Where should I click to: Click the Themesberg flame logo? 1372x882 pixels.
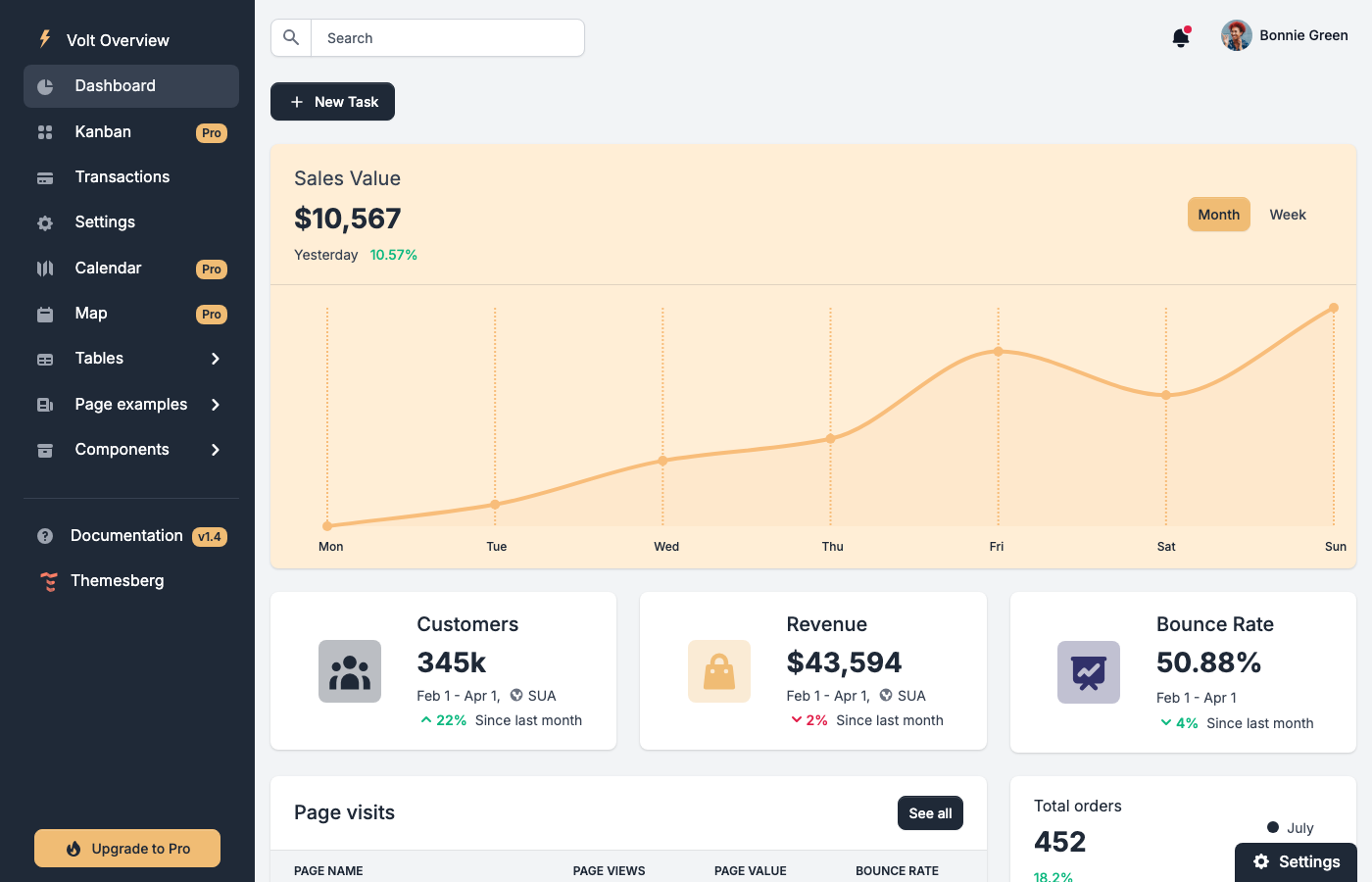tap(47, 580)
